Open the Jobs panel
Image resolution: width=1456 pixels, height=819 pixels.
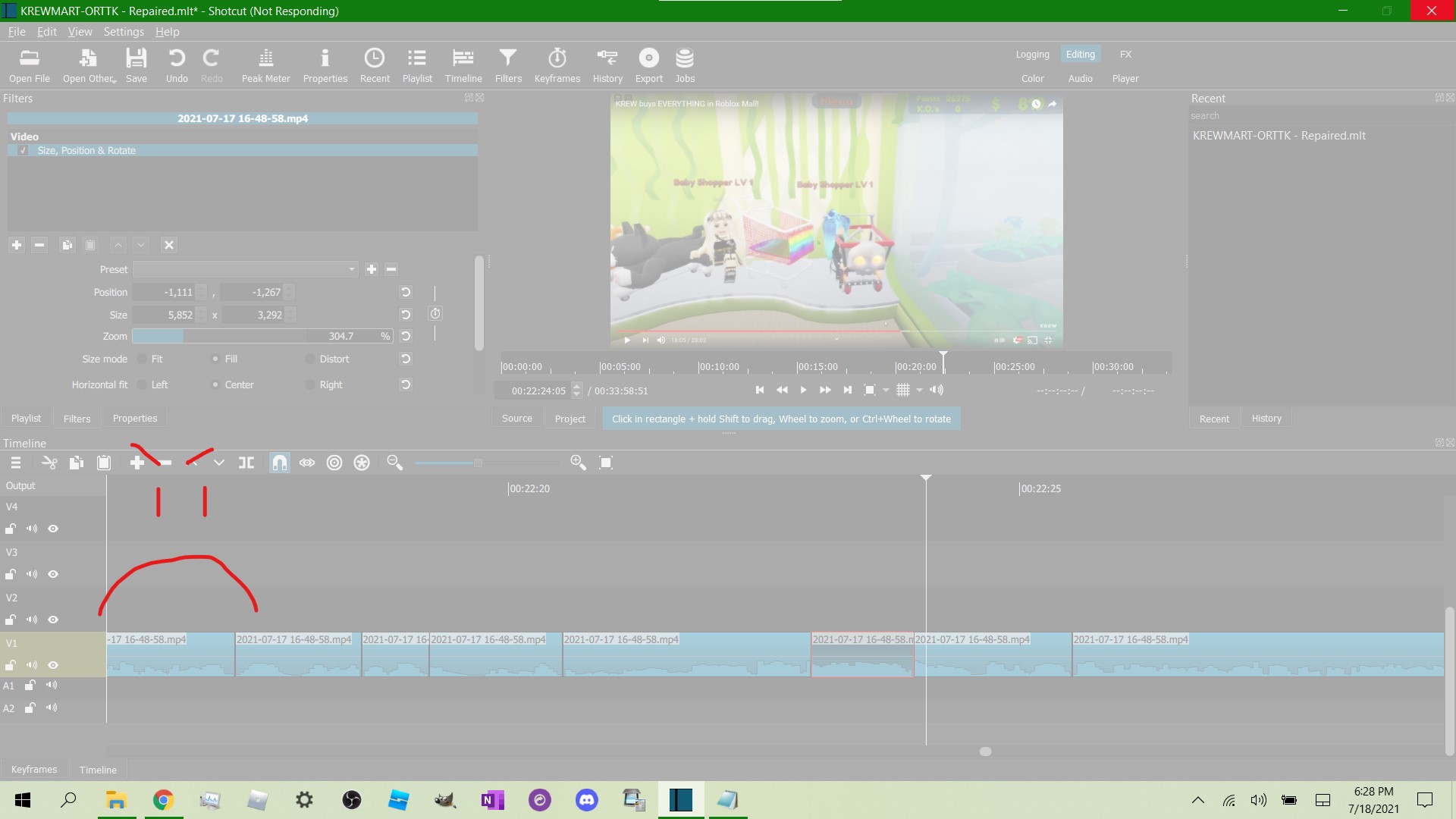(684, 64)
